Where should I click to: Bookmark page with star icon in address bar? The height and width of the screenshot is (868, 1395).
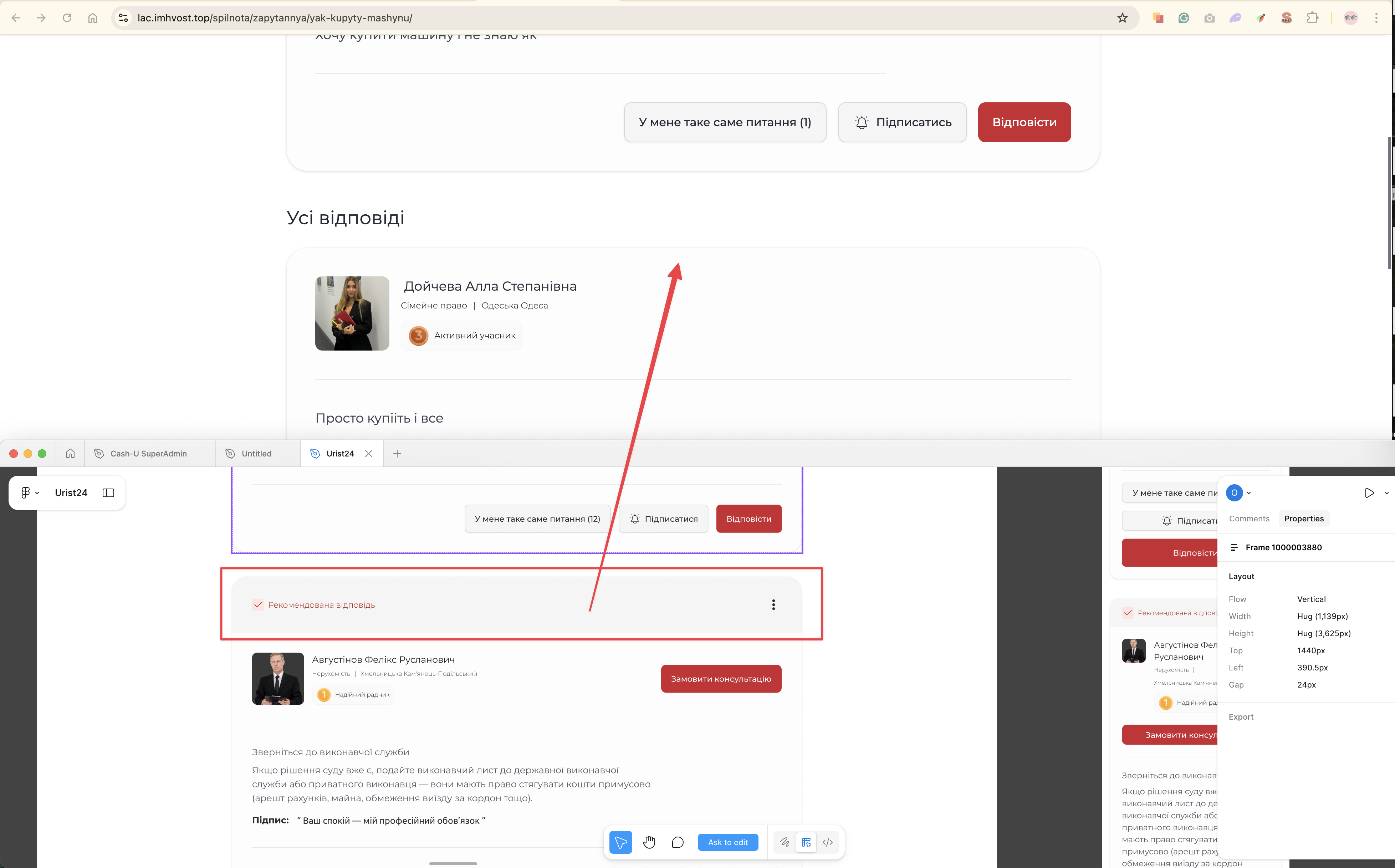coord(1122,18)
